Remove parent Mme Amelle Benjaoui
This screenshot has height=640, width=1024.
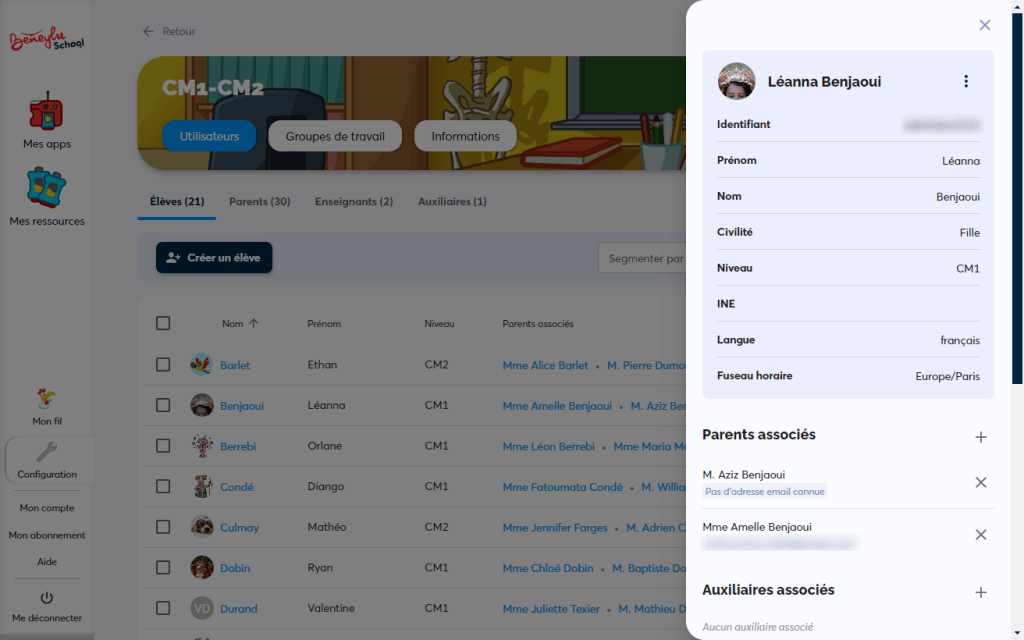tap(980, 534)
